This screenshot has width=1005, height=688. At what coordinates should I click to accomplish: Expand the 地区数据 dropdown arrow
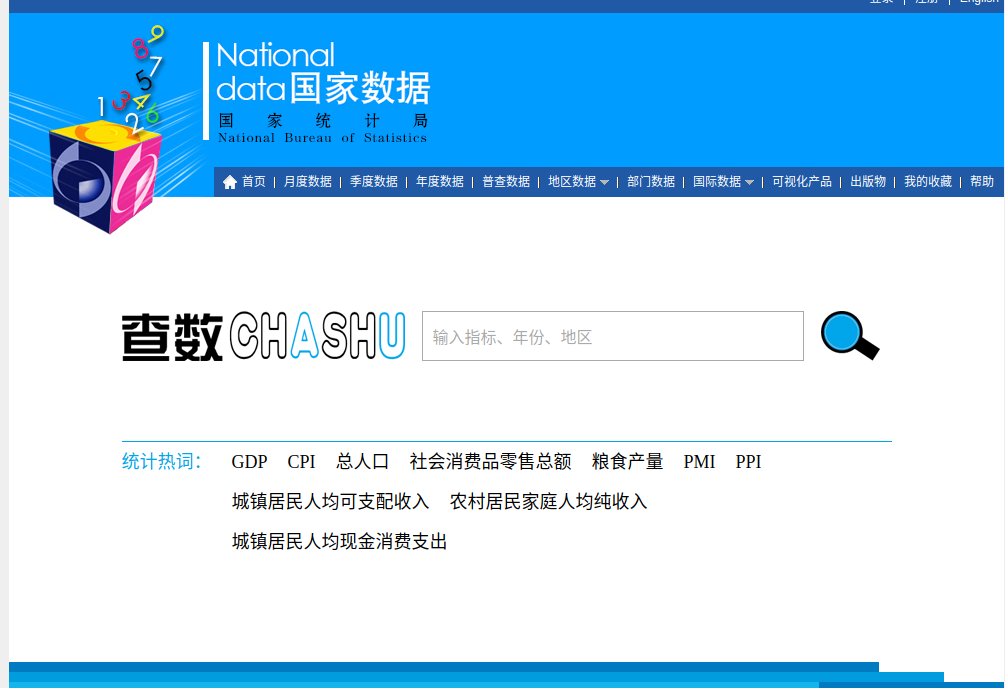(x=604, y=183)
